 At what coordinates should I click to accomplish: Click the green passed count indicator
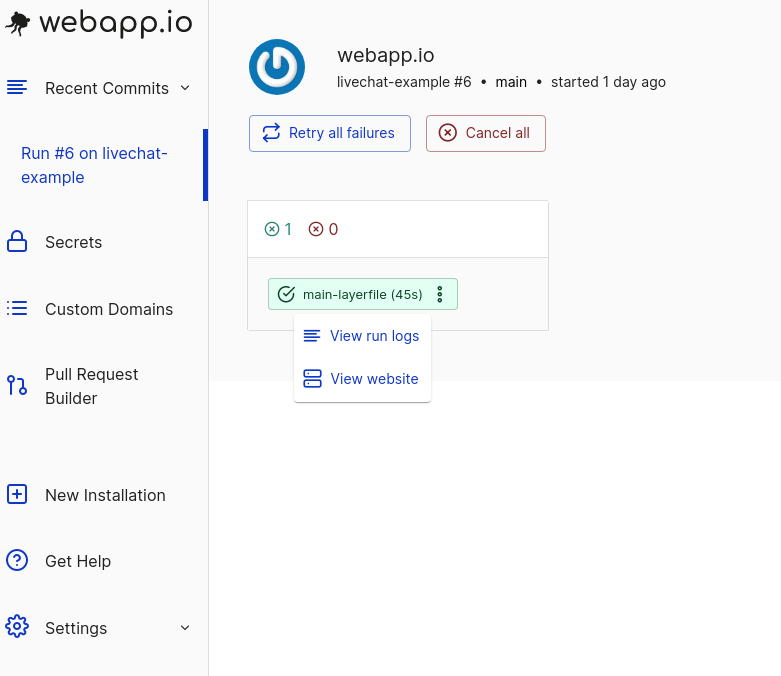(x=278, y=229)
